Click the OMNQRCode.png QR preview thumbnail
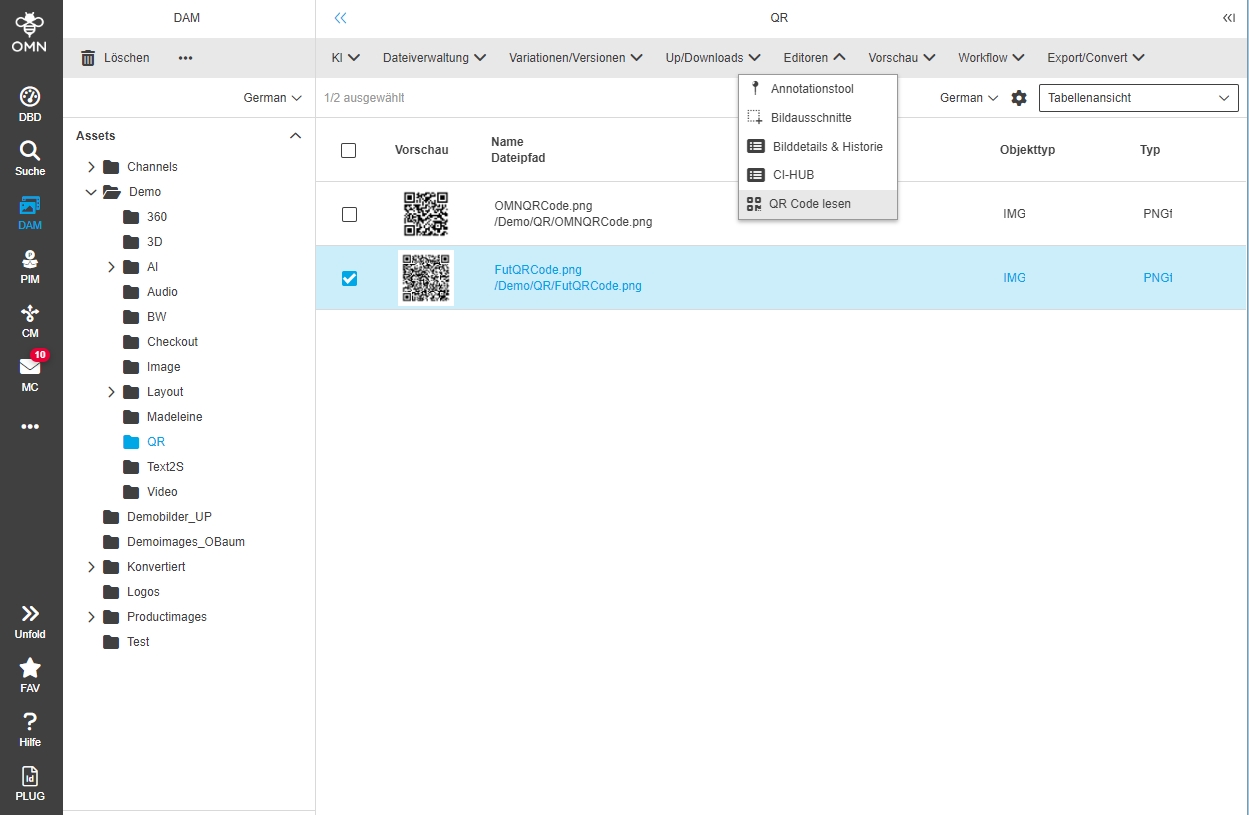The height and width of the screenshot is (815, 1249). pos(425,213)
